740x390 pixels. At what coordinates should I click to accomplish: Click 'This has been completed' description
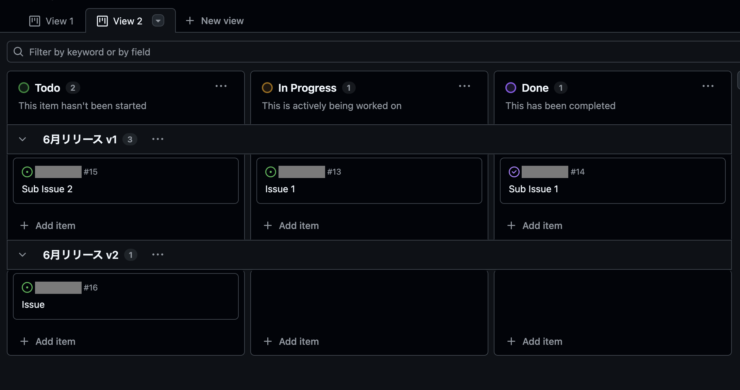[561, 106]
